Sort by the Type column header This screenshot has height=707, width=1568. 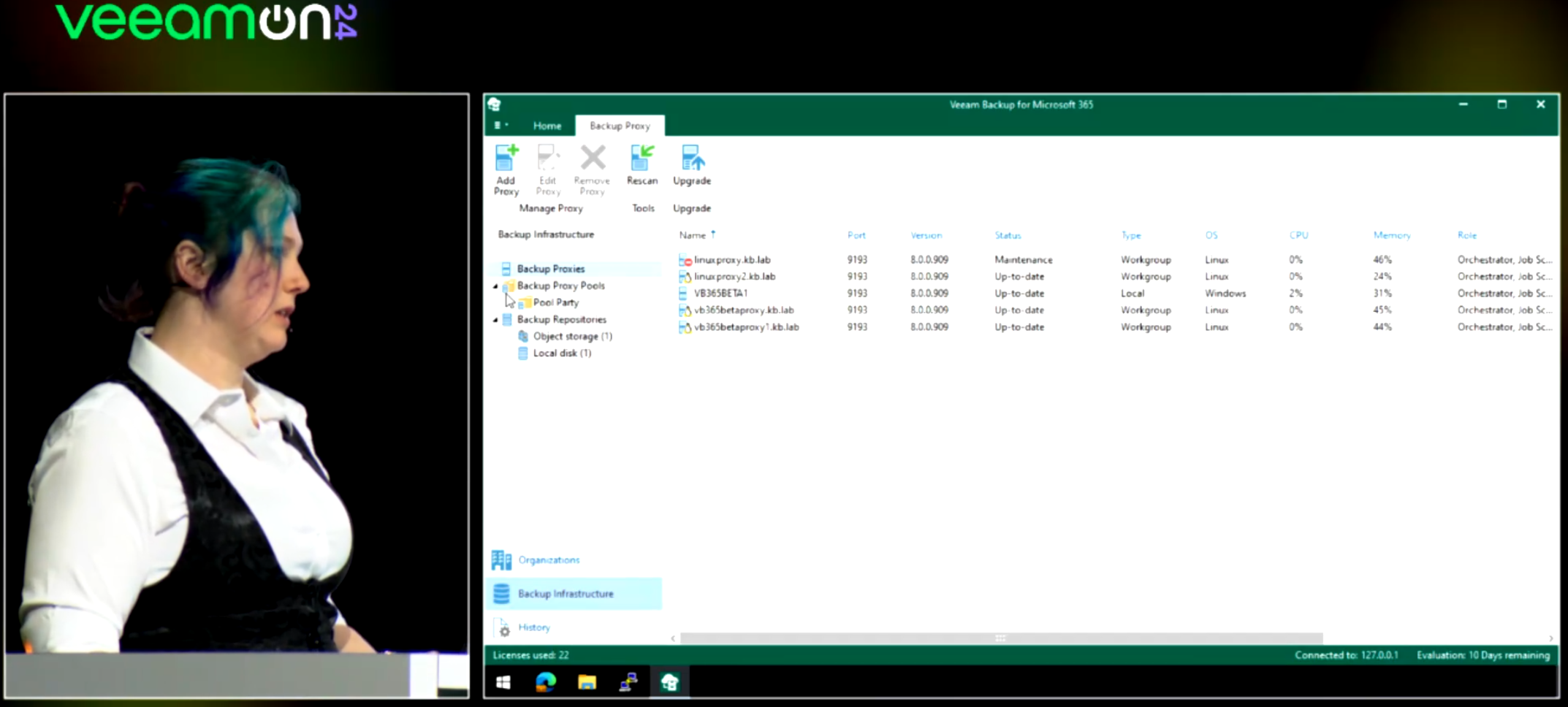tap(1131, 235)
